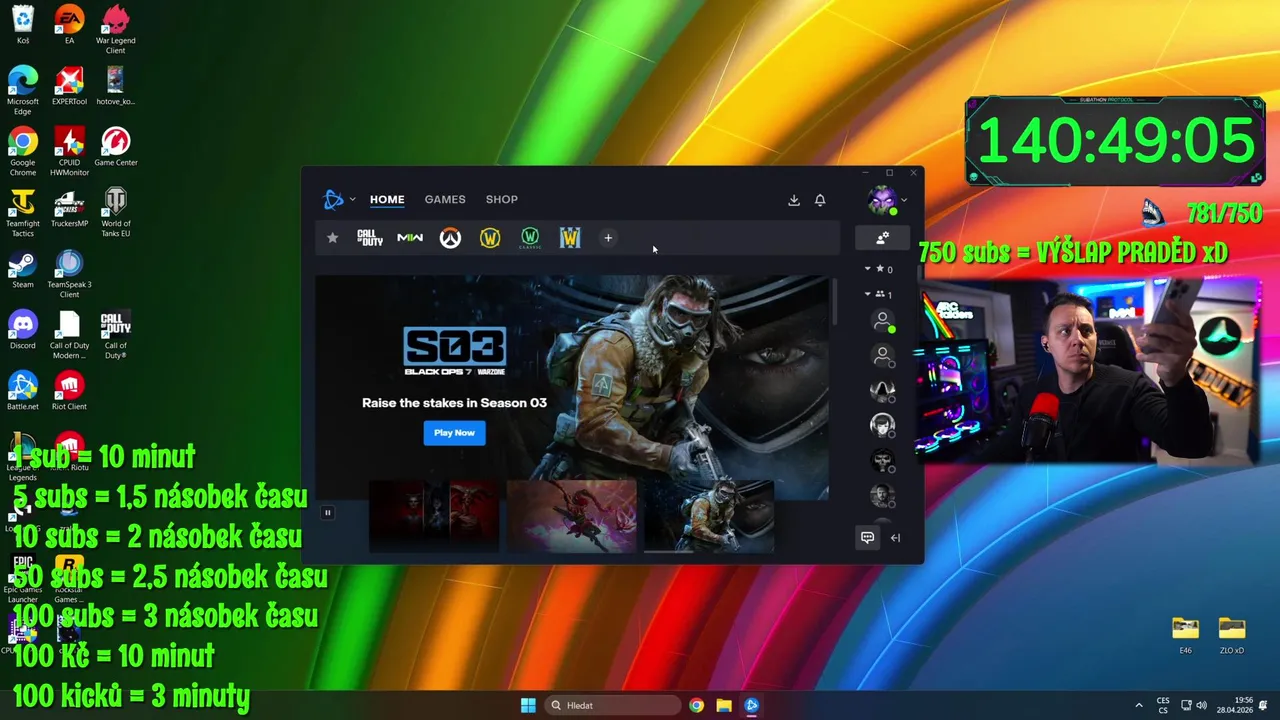The image size is (1280, 720).
Task: Click "Raise the stakes in Season 03" text
Action: [x=454, y=403]
